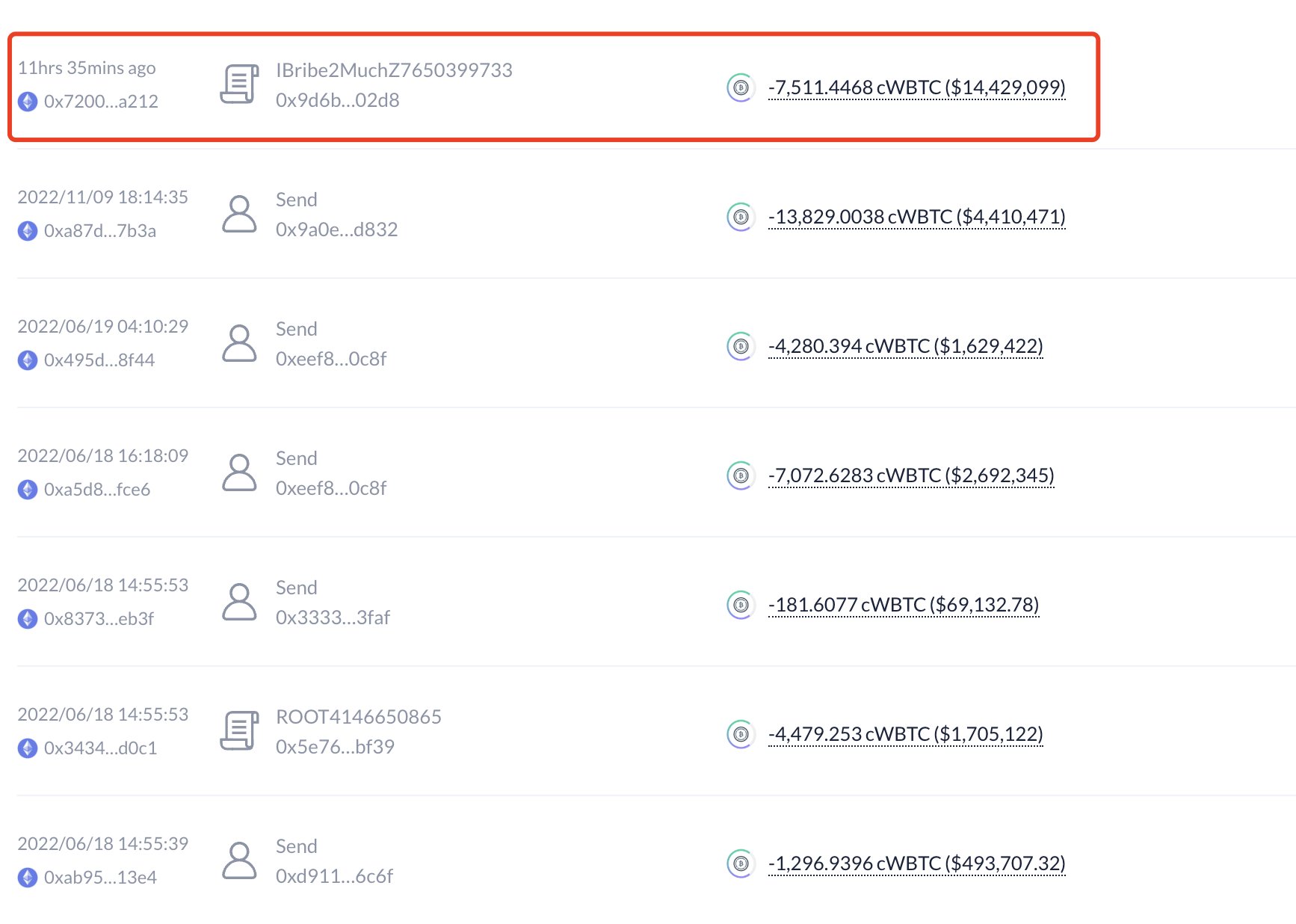Open the -4,479.253 cWBTC amount link
This screenshot has height=924, width=1296.
click(905, 734)
